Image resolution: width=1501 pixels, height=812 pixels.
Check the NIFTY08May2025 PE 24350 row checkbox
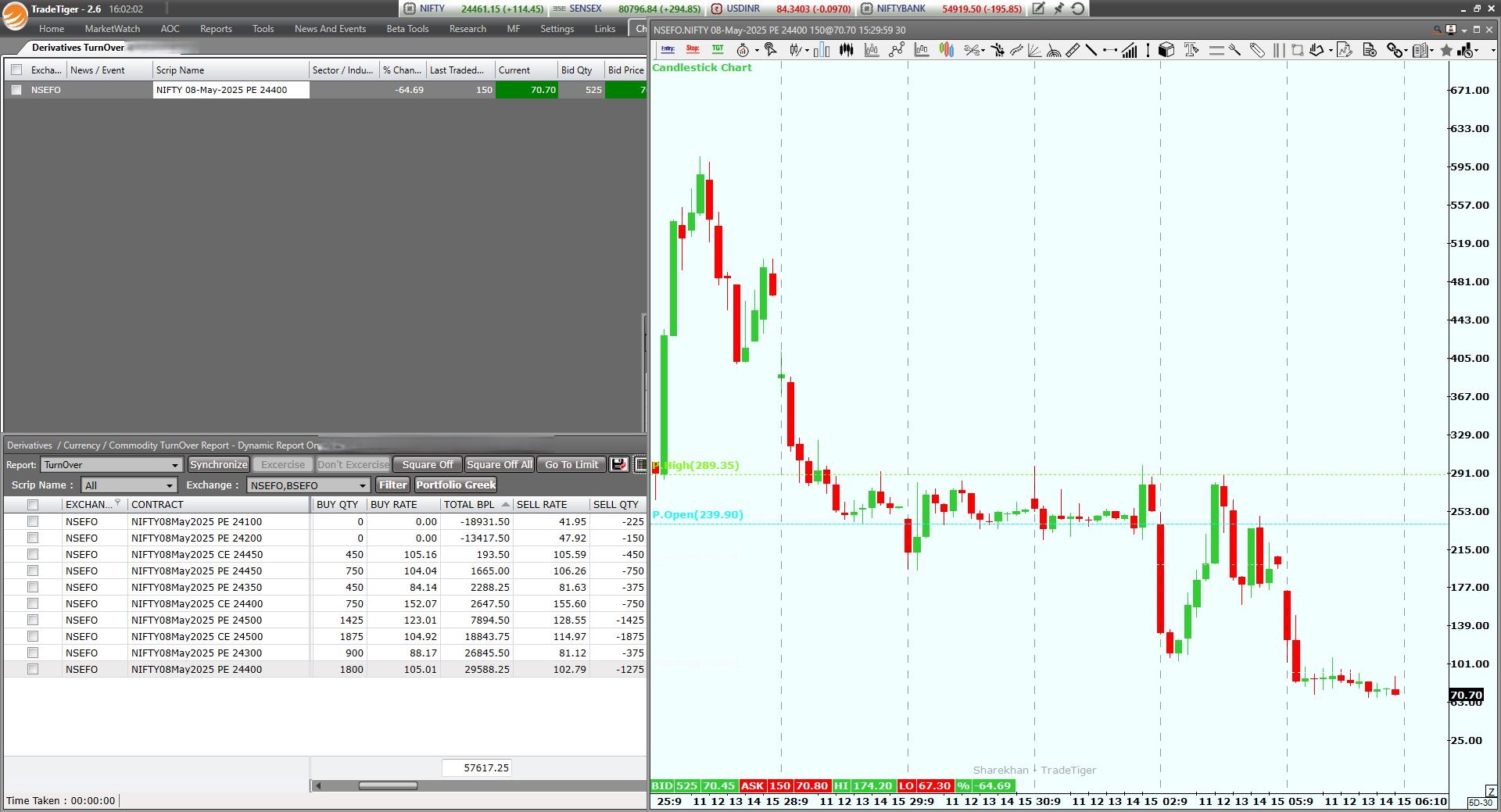33,587
